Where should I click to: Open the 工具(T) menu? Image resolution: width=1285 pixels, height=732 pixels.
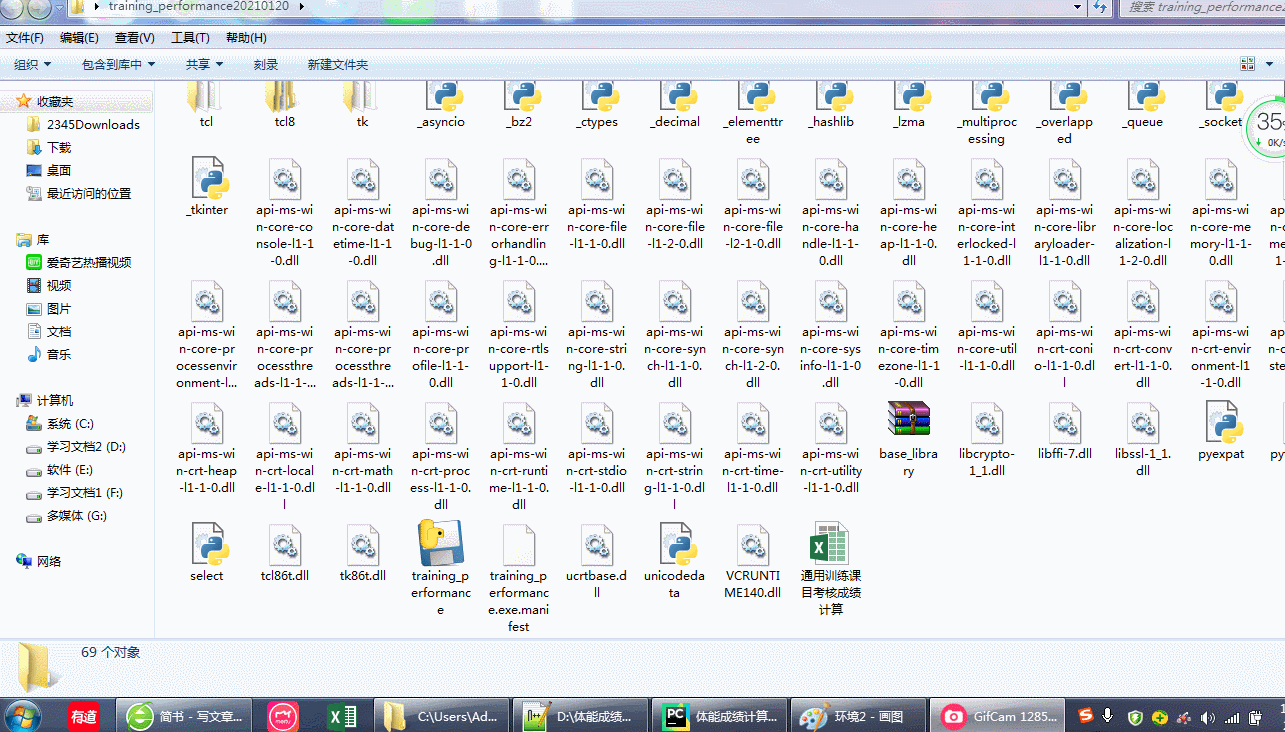coord(190,38)
